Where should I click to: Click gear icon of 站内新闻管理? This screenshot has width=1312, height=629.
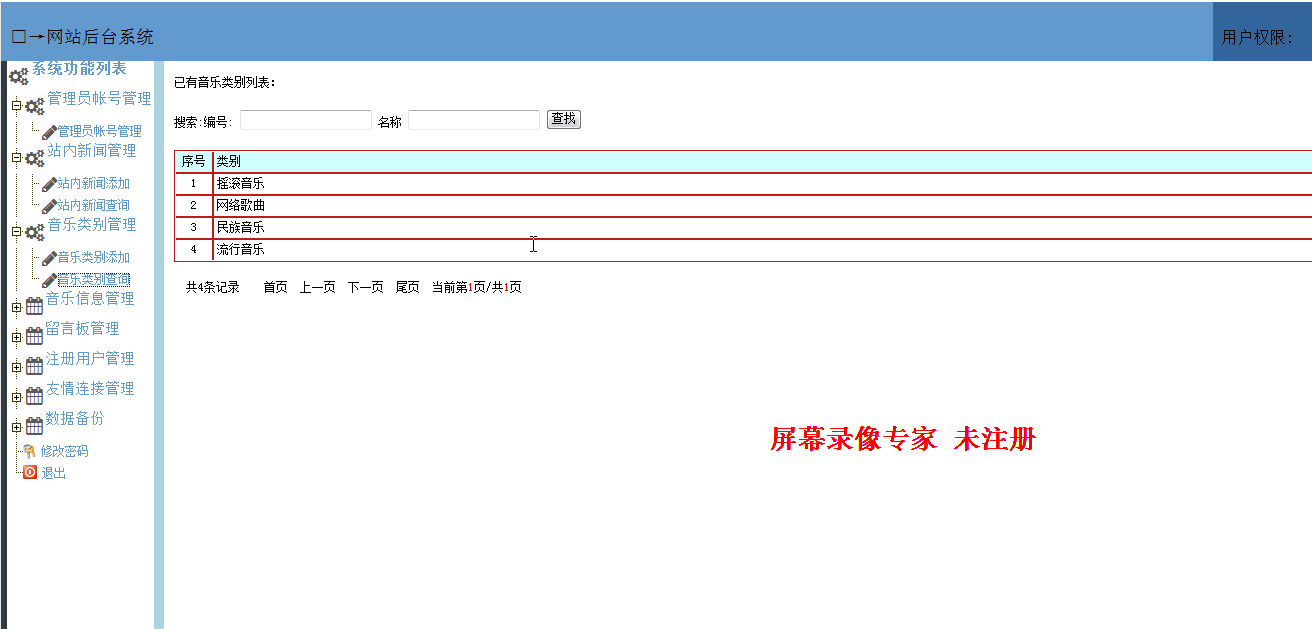click(35, 157)
